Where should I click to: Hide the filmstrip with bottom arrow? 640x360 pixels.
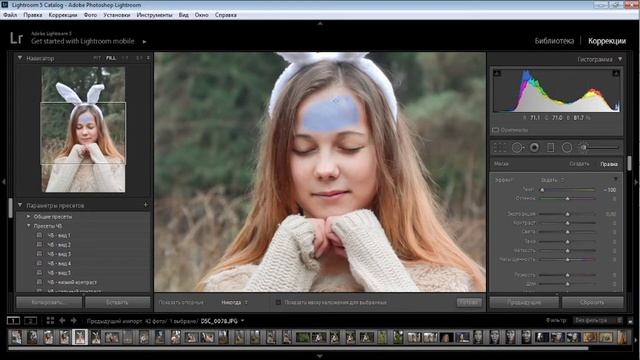tap(320, 356)
